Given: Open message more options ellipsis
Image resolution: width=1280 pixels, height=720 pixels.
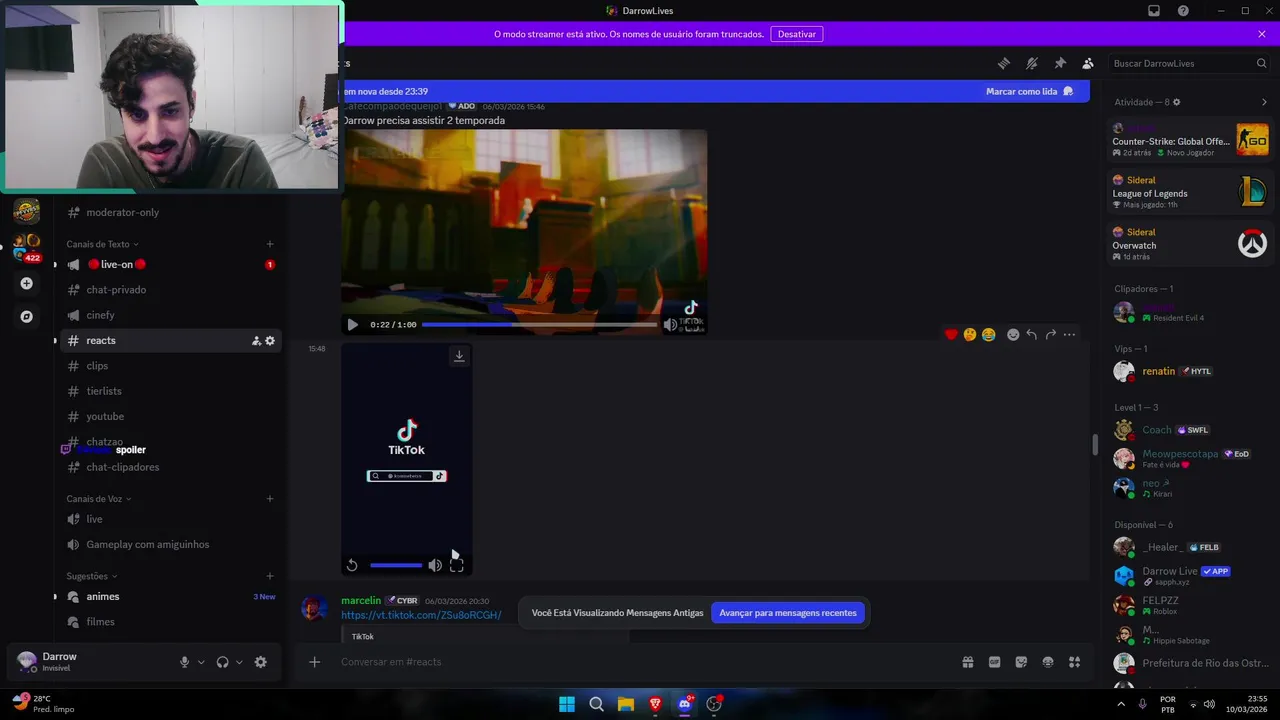Looking at the screenshot, I should 1069,335.
